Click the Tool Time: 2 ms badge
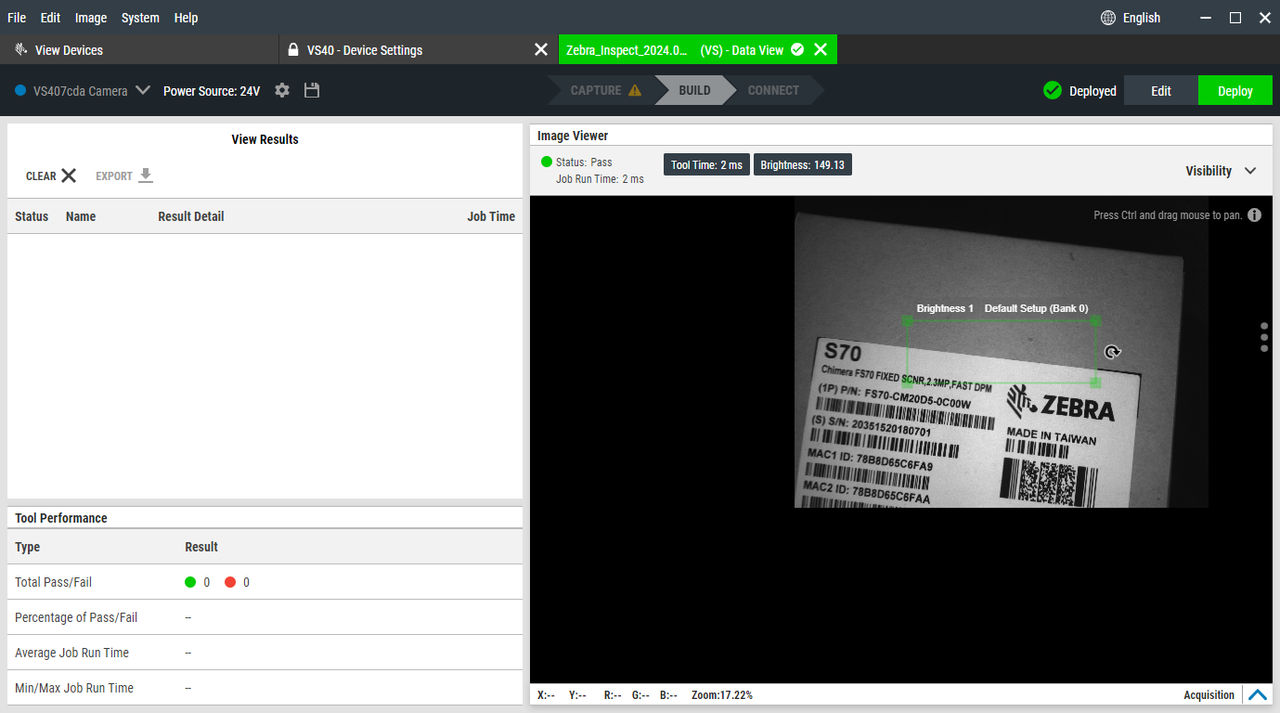 707,165
